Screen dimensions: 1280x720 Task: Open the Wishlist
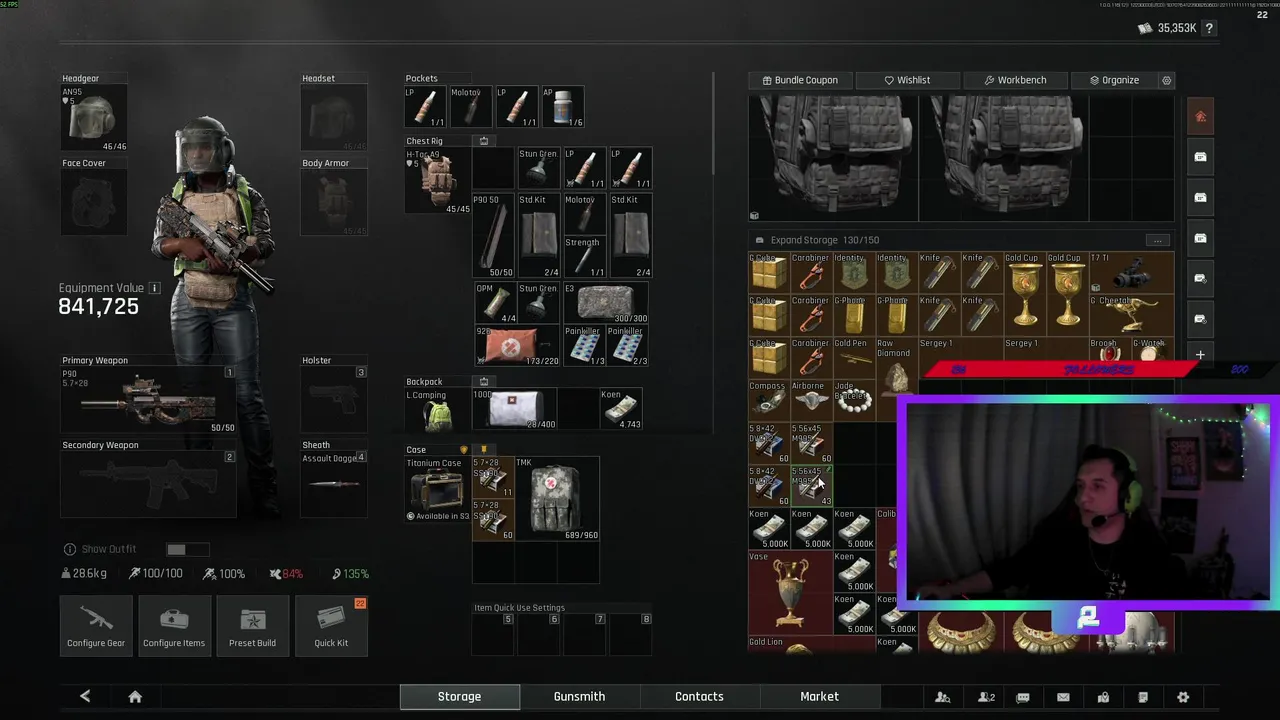tap(907, 80)
